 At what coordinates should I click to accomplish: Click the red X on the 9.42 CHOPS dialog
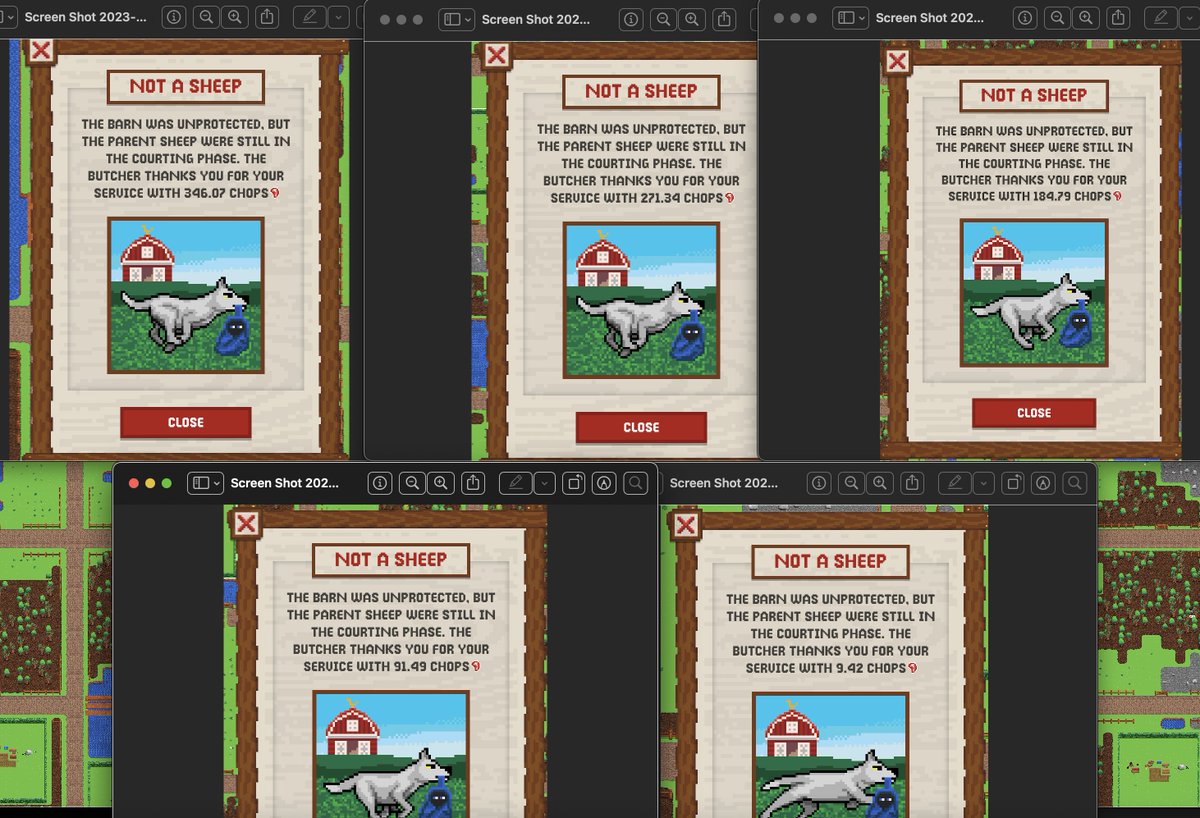tap(686, 525)
